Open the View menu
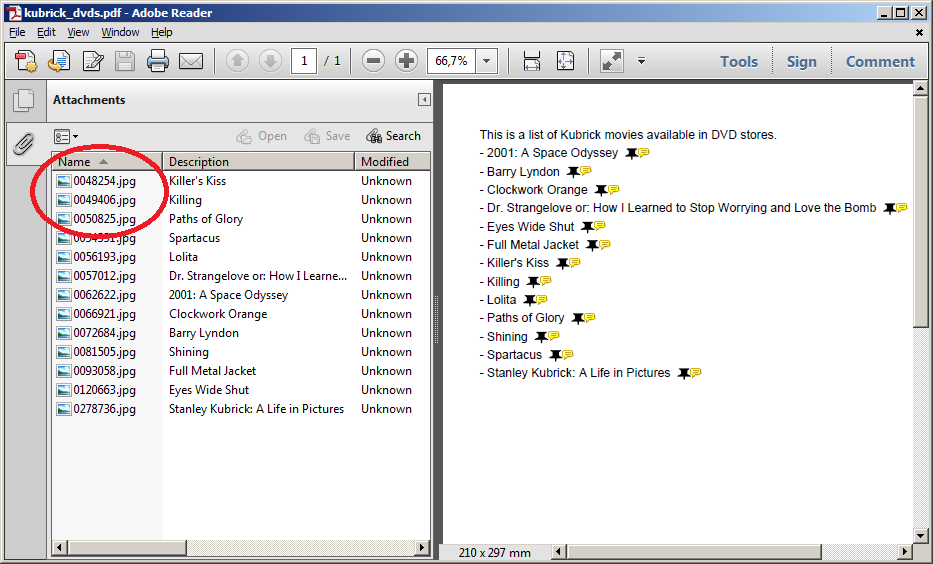The width and height of the screenshot is (933, 564). coord(78,32)
